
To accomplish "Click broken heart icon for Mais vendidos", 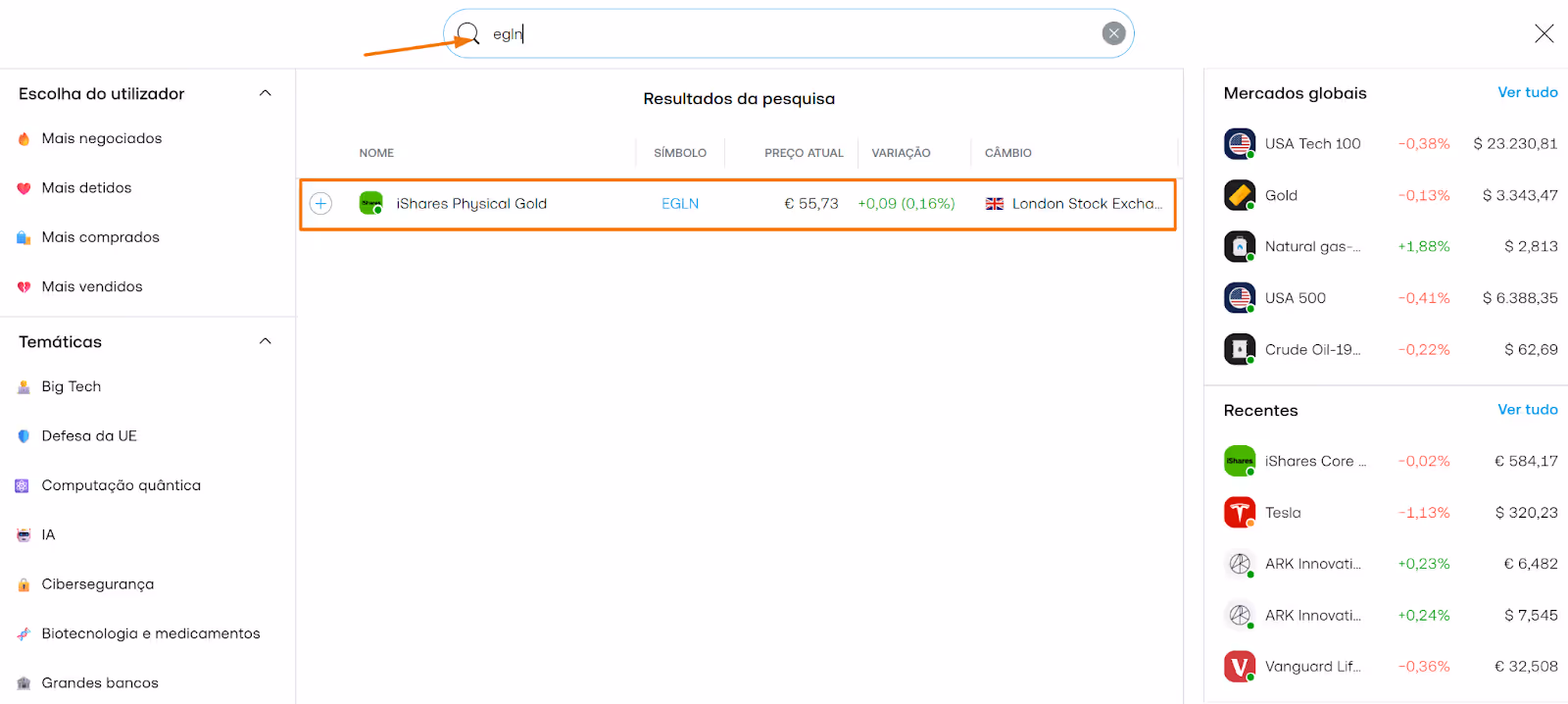I will coord(24,287).
